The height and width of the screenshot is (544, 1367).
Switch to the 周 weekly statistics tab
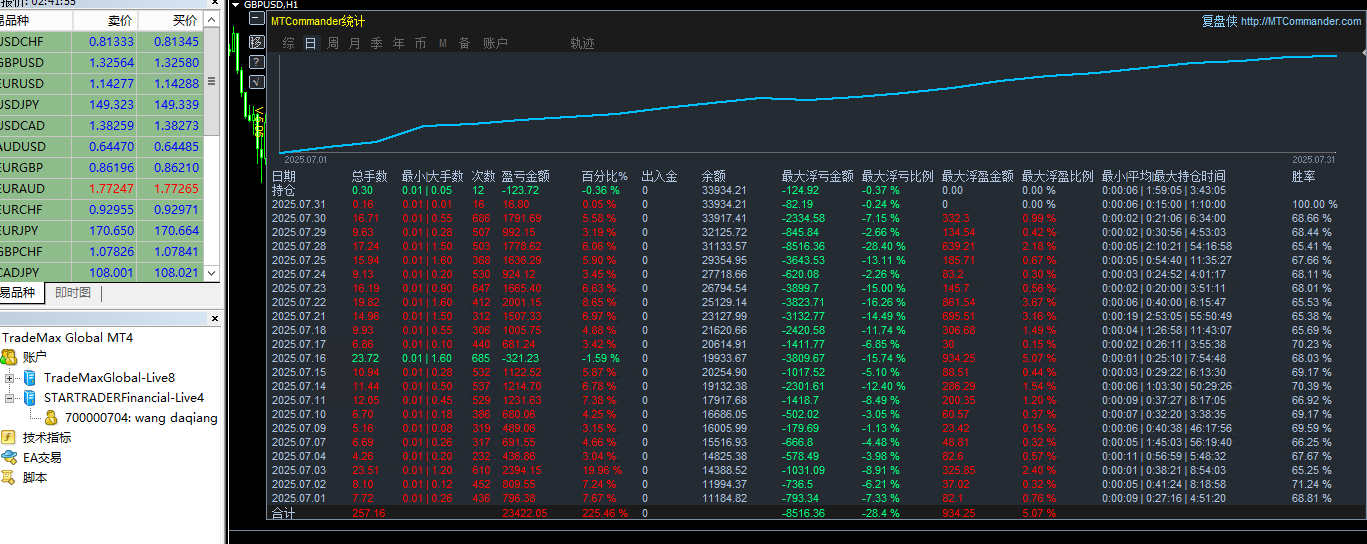(333, 43)
